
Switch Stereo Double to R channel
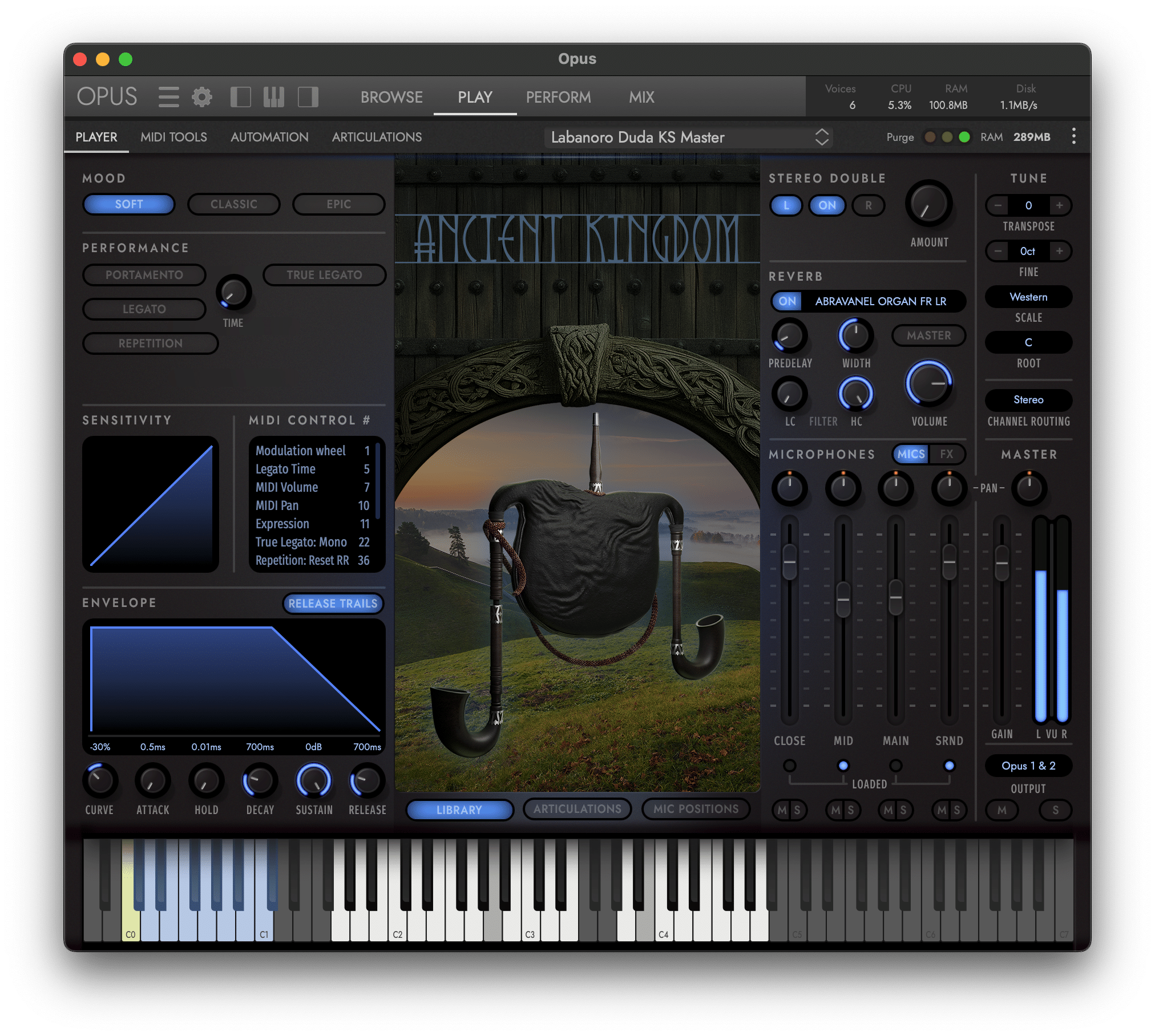pyautogui.click(x=869, y=205)
